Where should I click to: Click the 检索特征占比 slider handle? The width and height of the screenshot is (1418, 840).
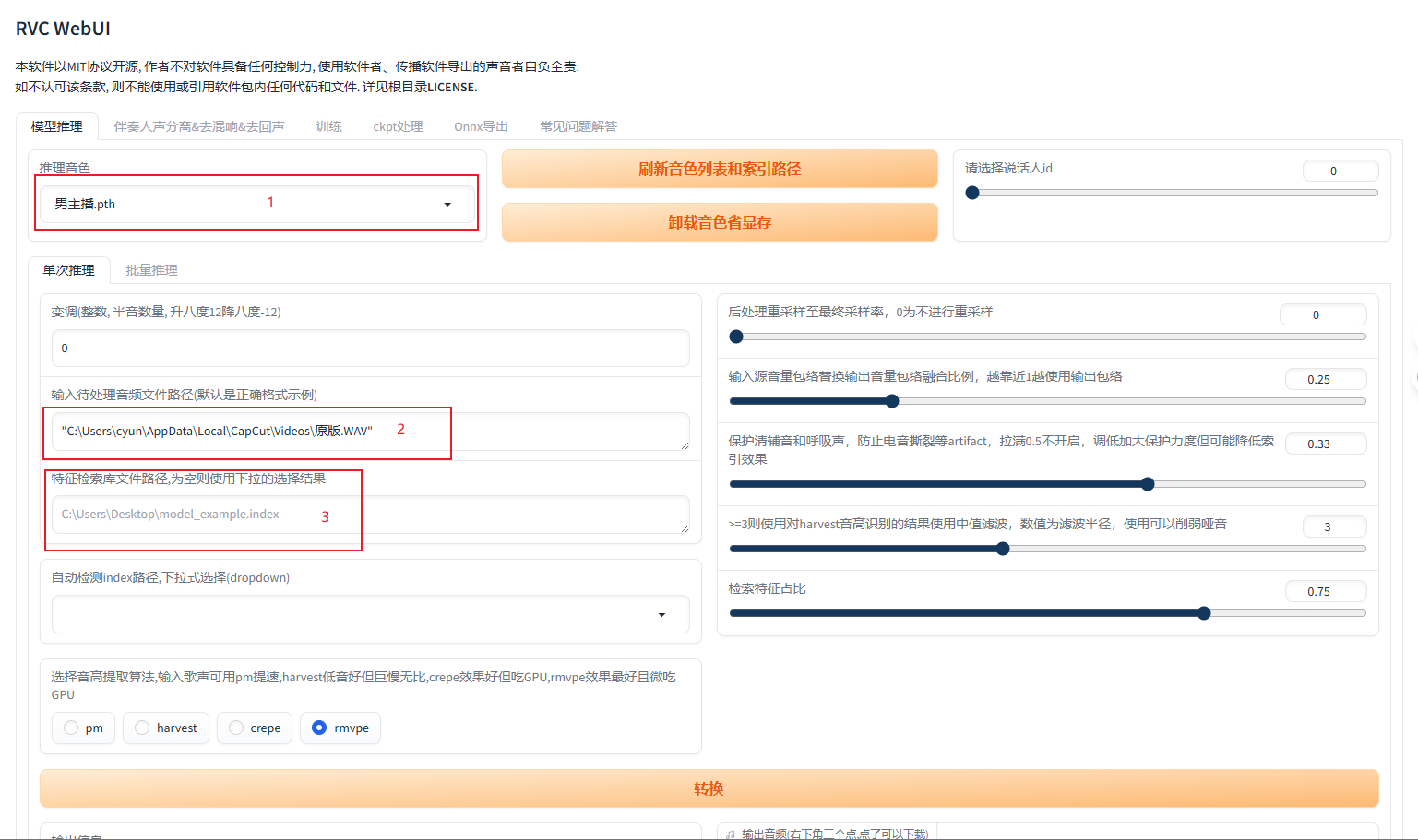pyautogui.click(x=1204, y=612)
